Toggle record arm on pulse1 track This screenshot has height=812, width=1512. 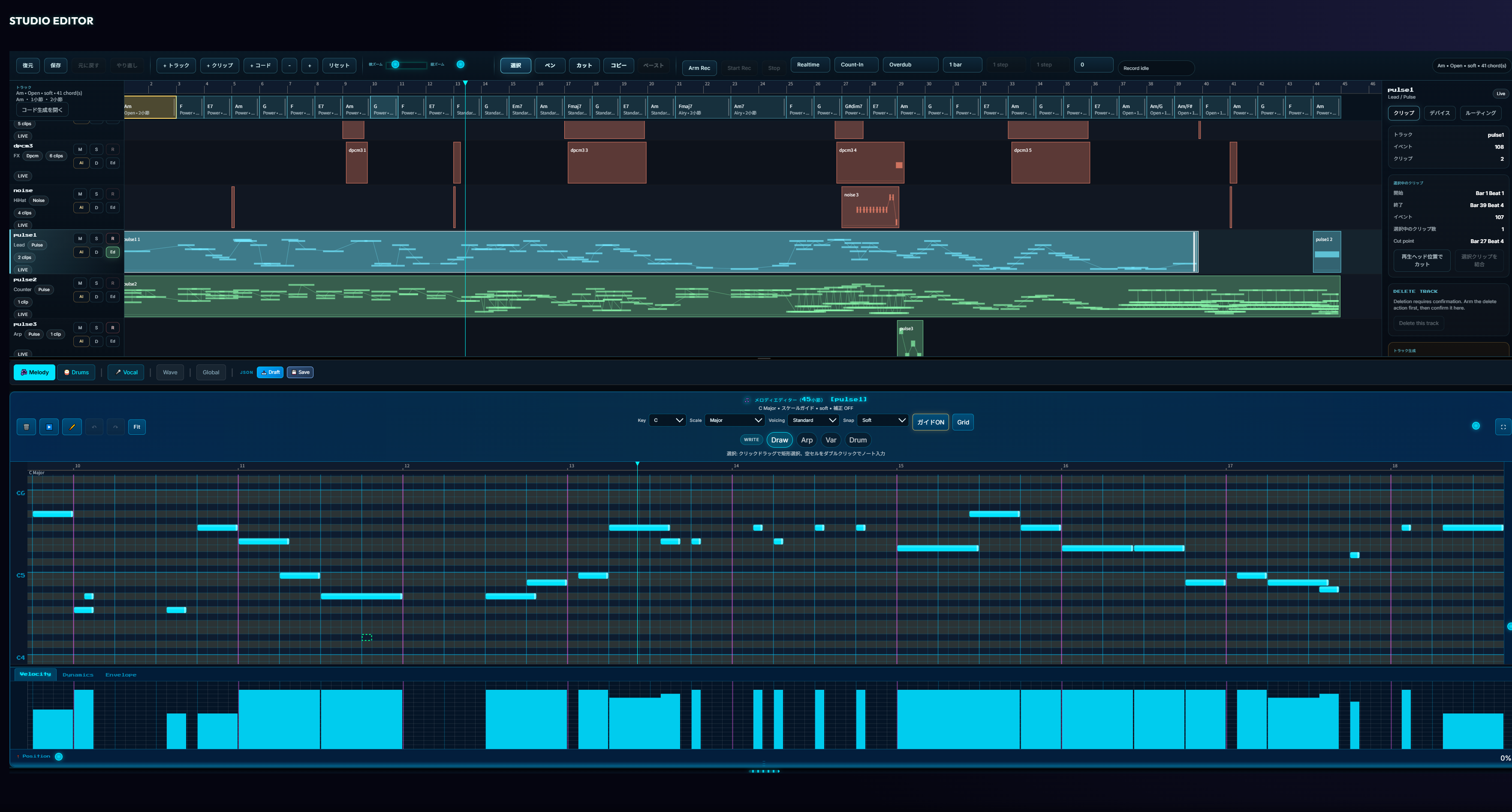[x=113, y=238]
